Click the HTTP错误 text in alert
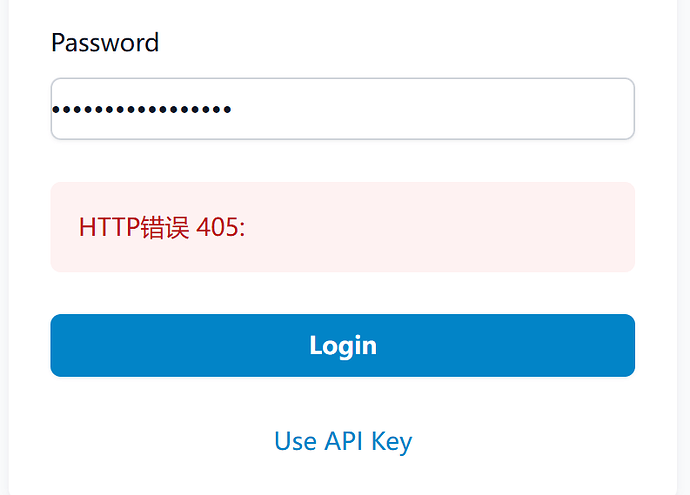Screen dimensions: 690x495 tap(134, 227)
